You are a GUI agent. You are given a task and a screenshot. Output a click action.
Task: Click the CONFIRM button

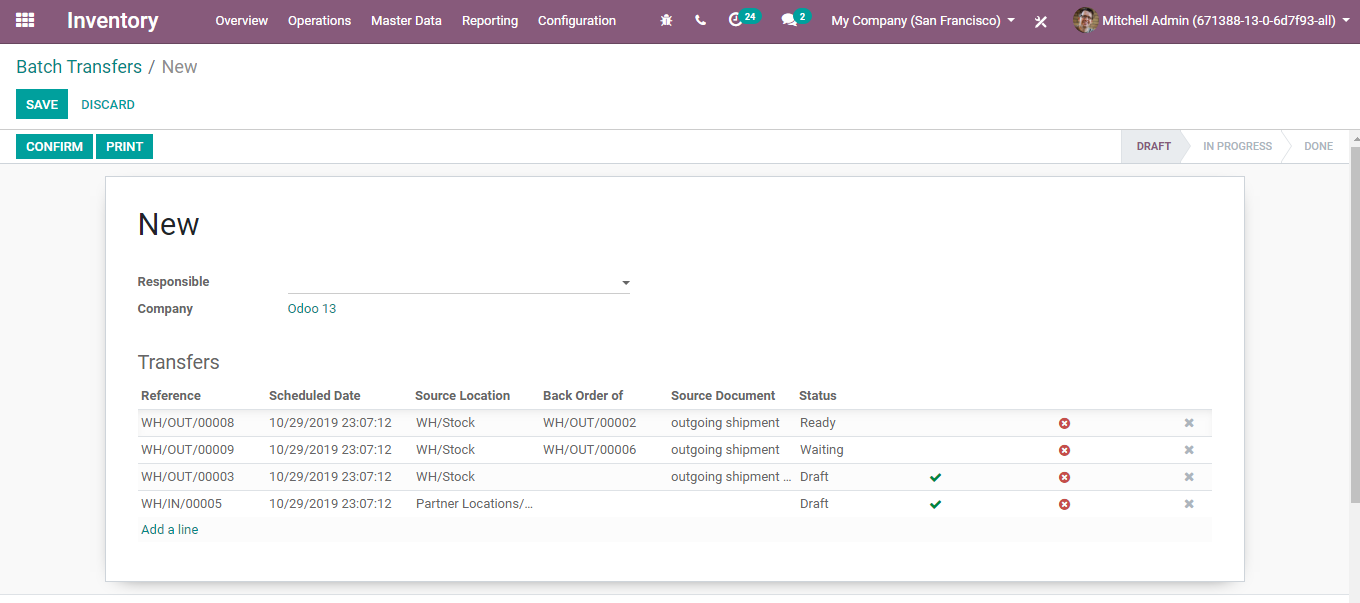point(55,146)
